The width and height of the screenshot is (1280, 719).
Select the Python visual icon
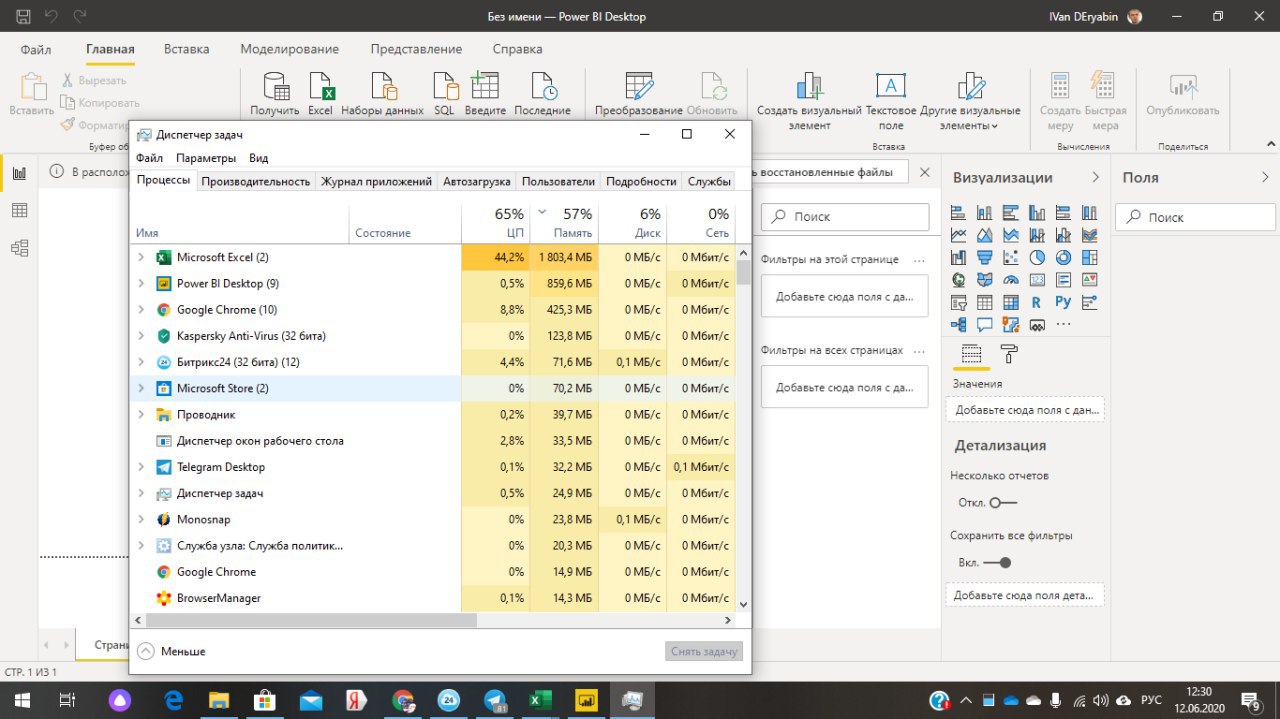coord(1063,302)
